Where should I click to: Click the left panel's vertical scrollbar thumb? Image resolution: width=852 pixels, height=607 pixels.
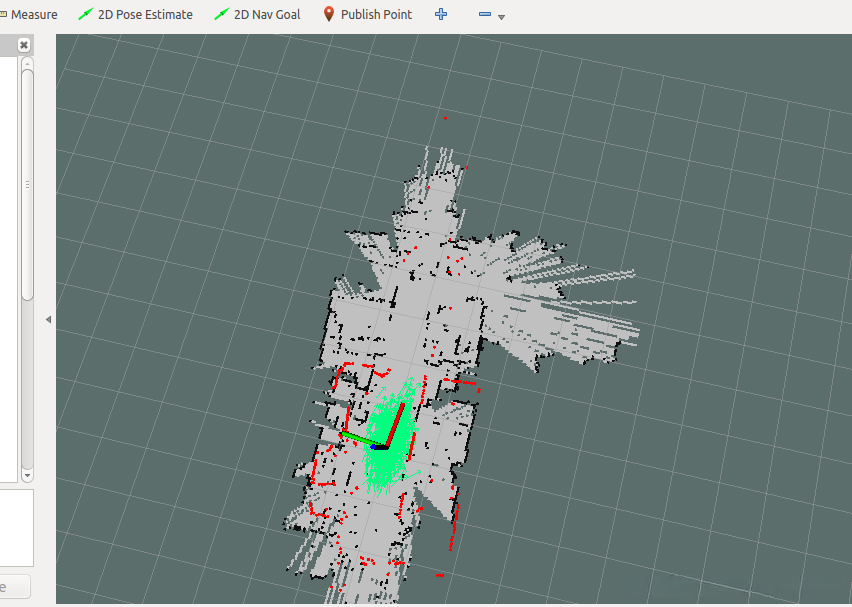tap(27, 185)
